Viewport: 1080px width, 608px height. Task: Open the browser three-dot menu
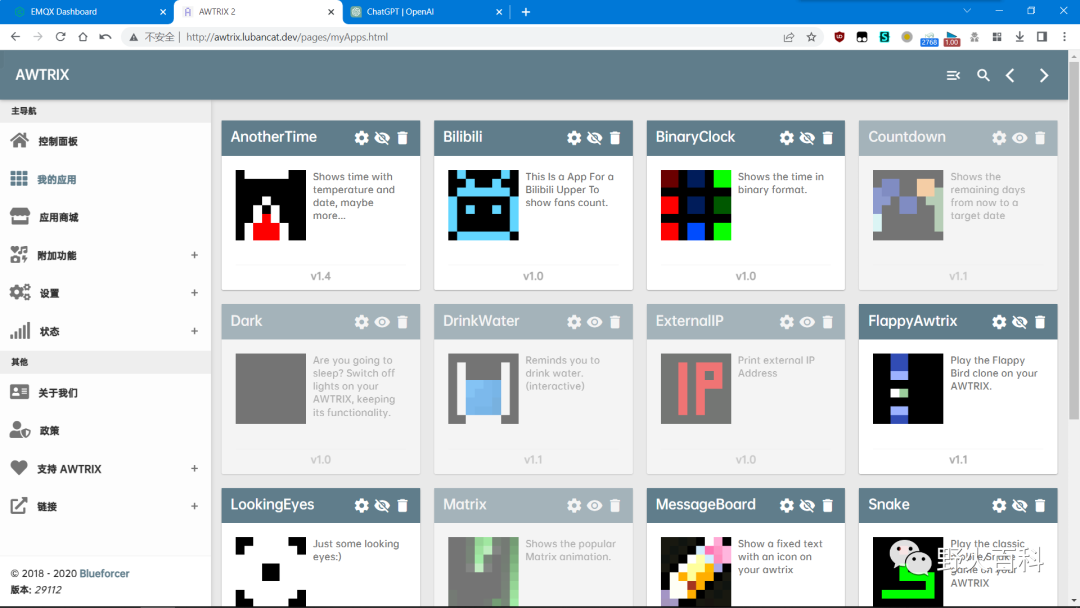pos(1064,37)
